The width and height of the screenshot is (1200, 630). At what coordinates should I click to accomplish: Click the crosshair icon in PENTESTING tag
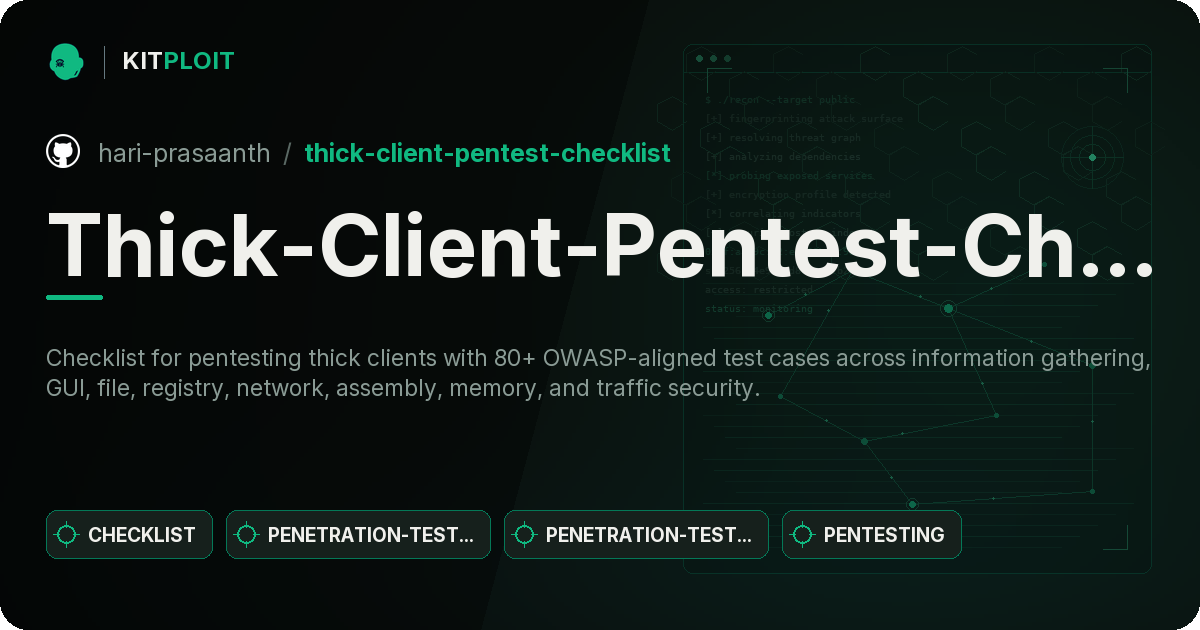[x=803, y=535]
